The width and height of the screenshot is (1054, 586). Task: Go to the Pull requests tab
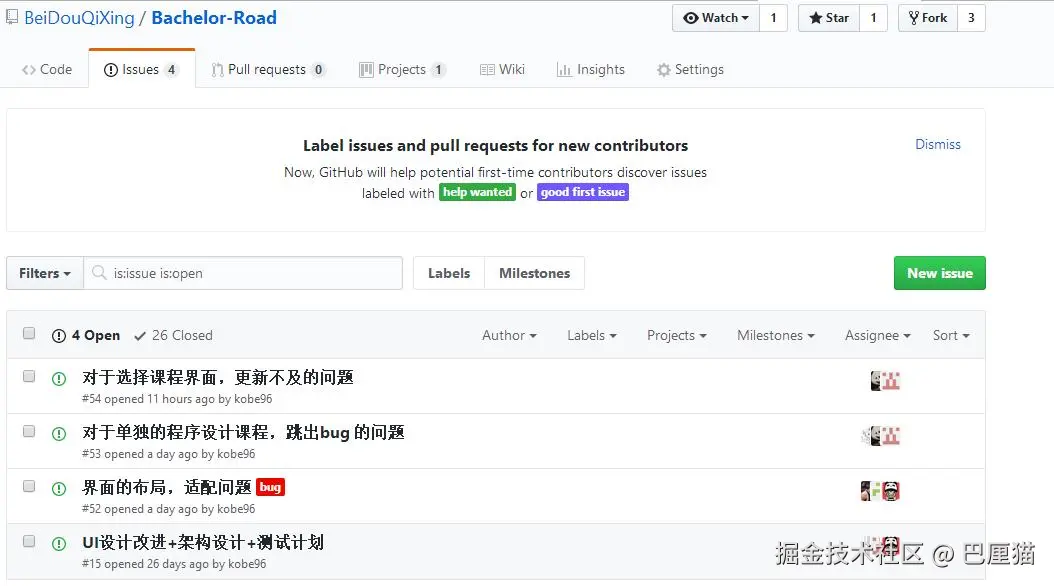click(x=268, y=69)
